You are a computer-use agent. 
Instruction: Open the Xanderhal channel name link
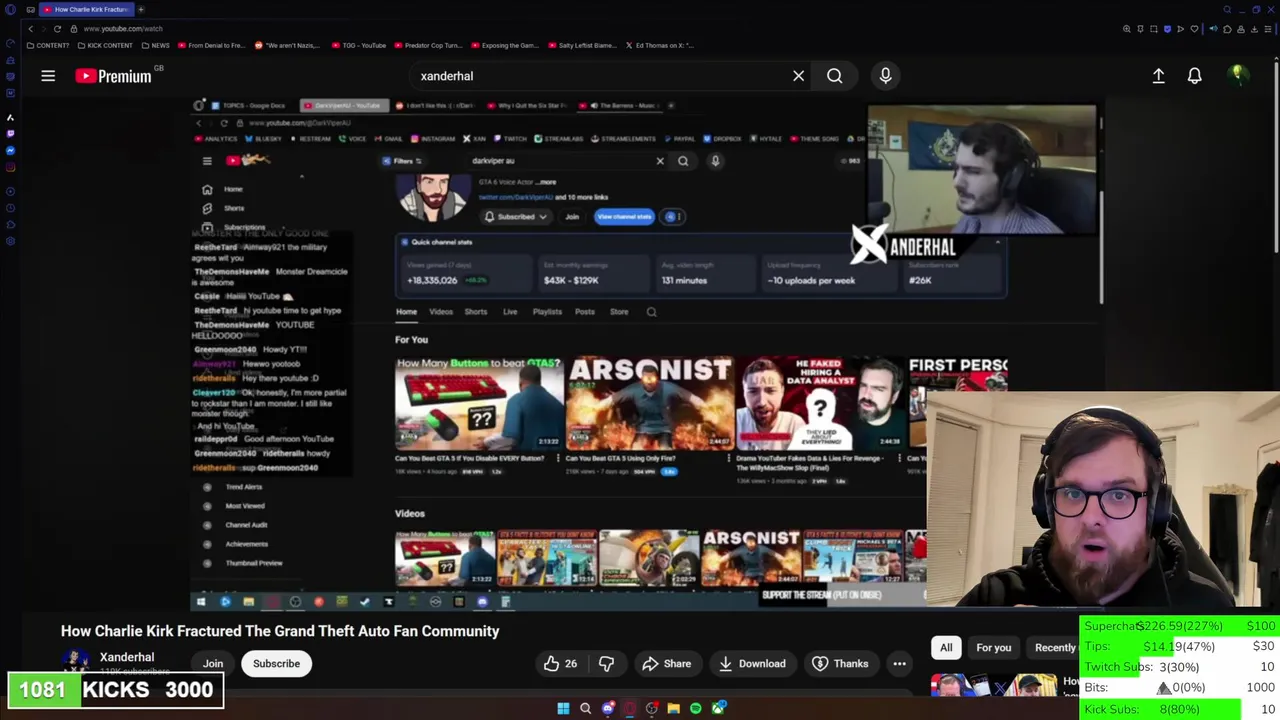127,657
